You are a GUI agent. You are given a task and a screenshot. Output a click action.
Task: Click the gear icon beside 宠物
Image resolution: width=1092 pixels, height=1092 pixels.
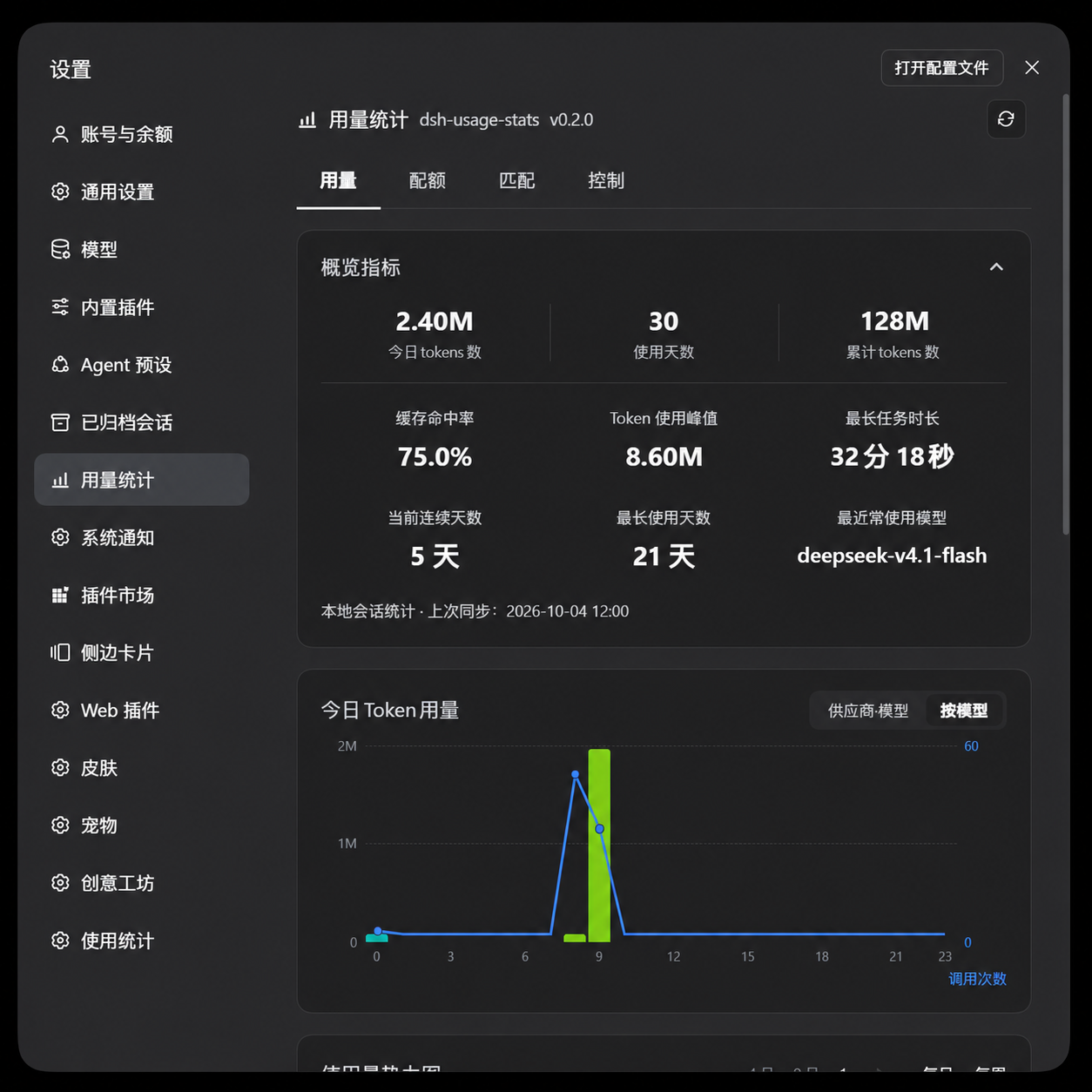[x=60, y=825]
